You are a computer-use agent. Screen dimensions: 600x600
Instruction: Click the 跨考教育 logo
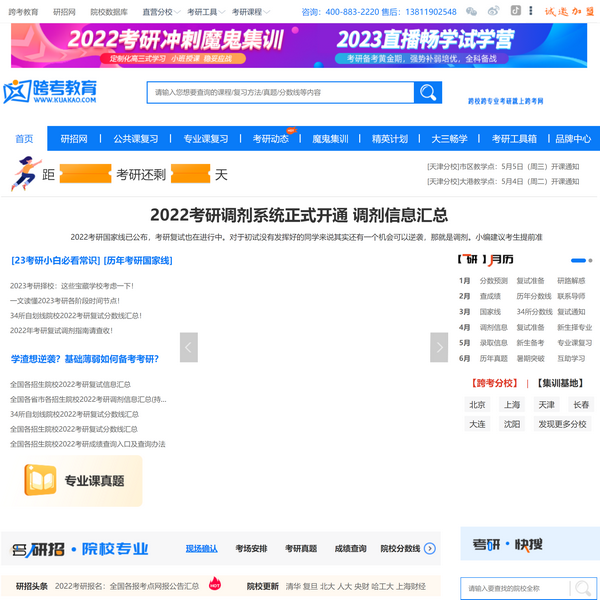50,92
